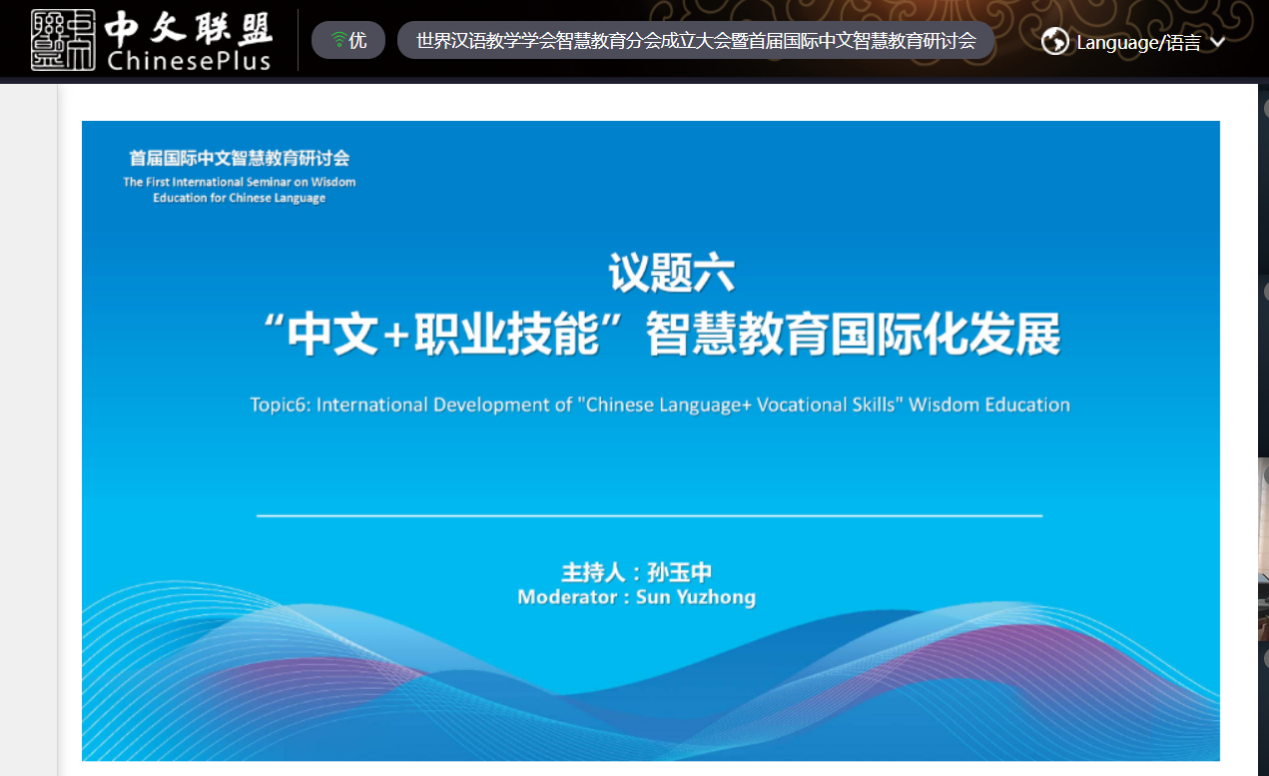Click the 主持人：孙玉中 Chinese moderator line
Screen dimensions: 1269x776
pos(636,572)
